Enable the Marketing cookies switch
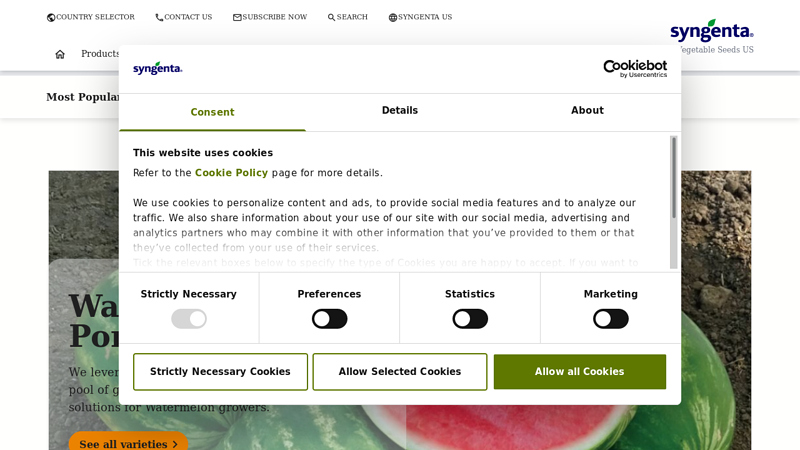The image size is (800, 450). tap(611, 319)
